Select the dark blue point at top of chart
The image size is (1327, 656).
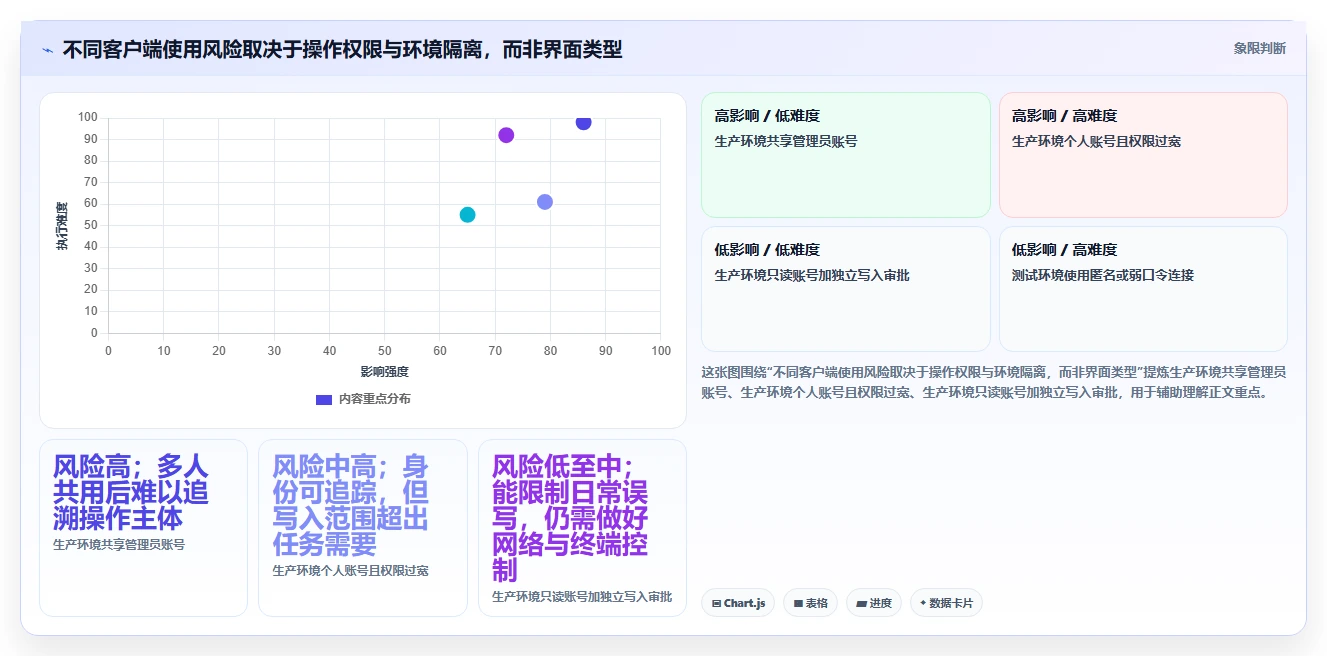[583, 122]
